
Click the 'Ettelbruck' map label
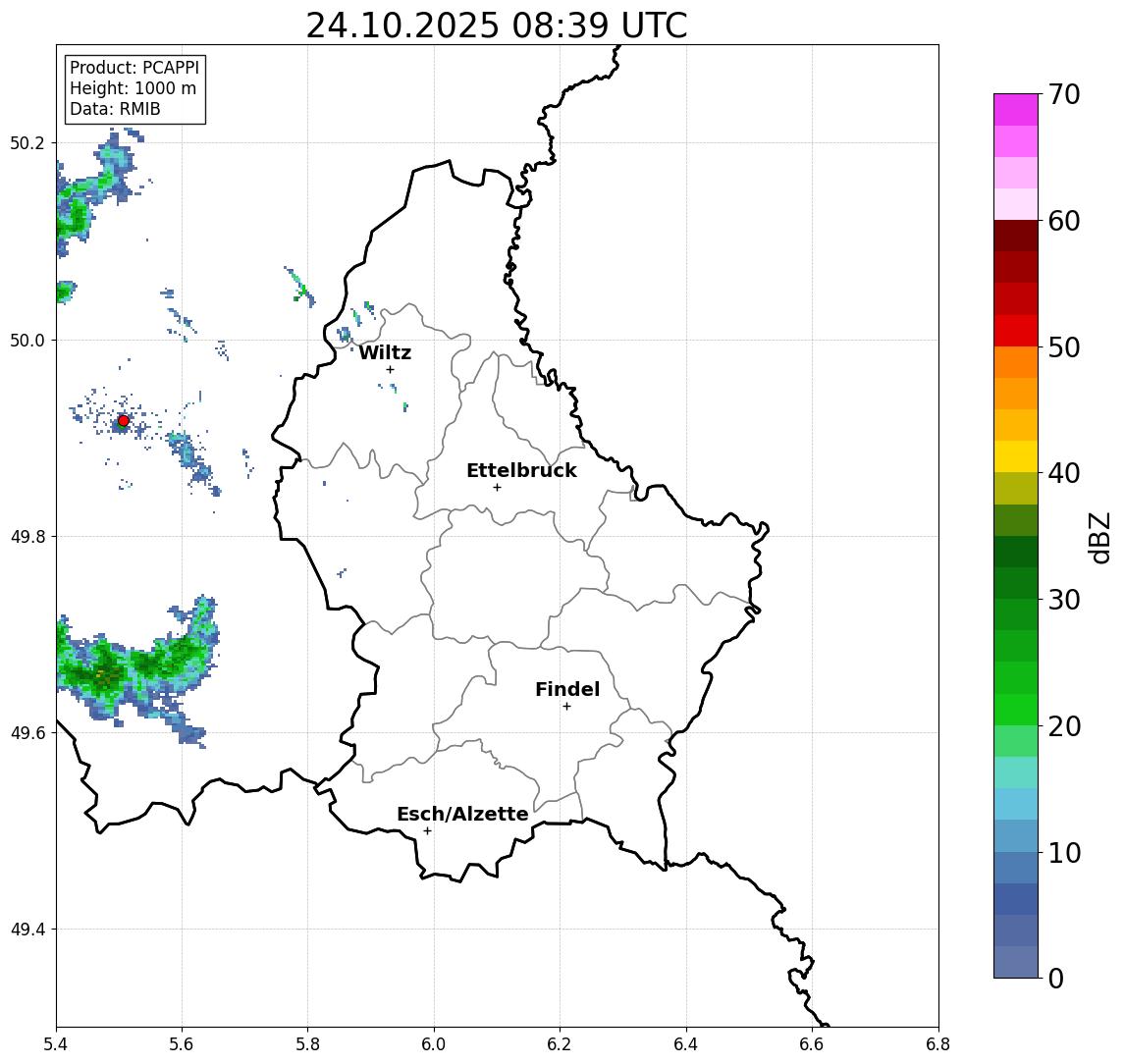click(x=521, y=470)
